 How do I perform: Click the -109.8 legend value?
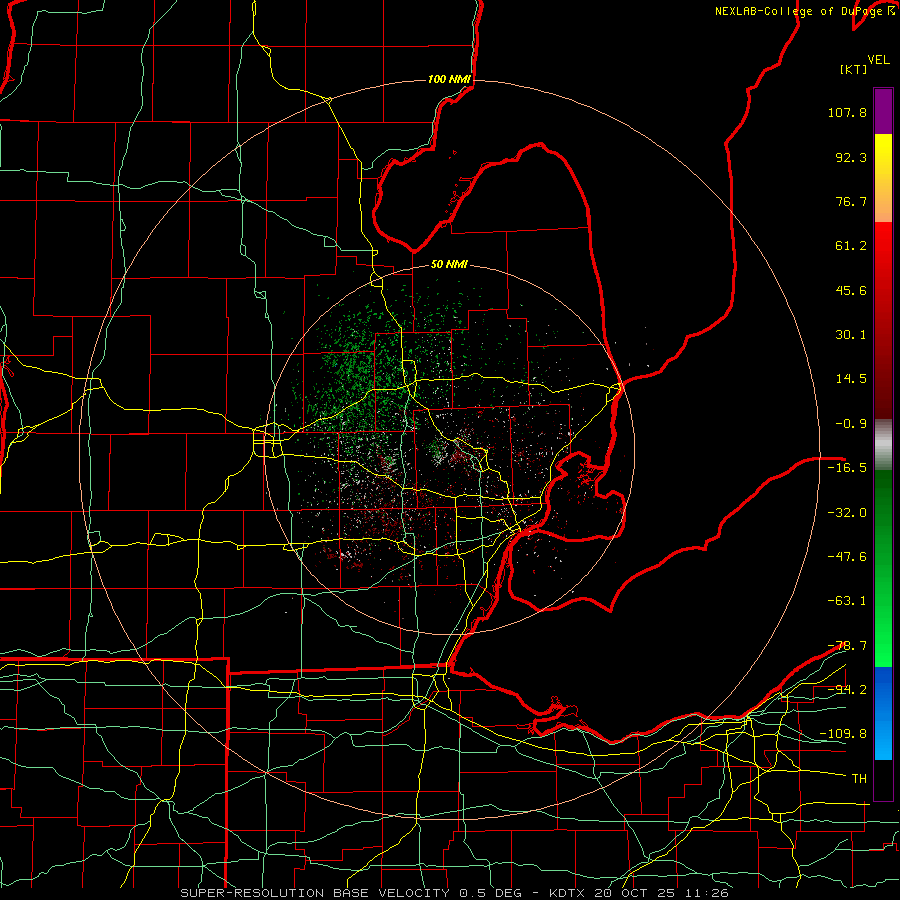click(x=843, y=734)
